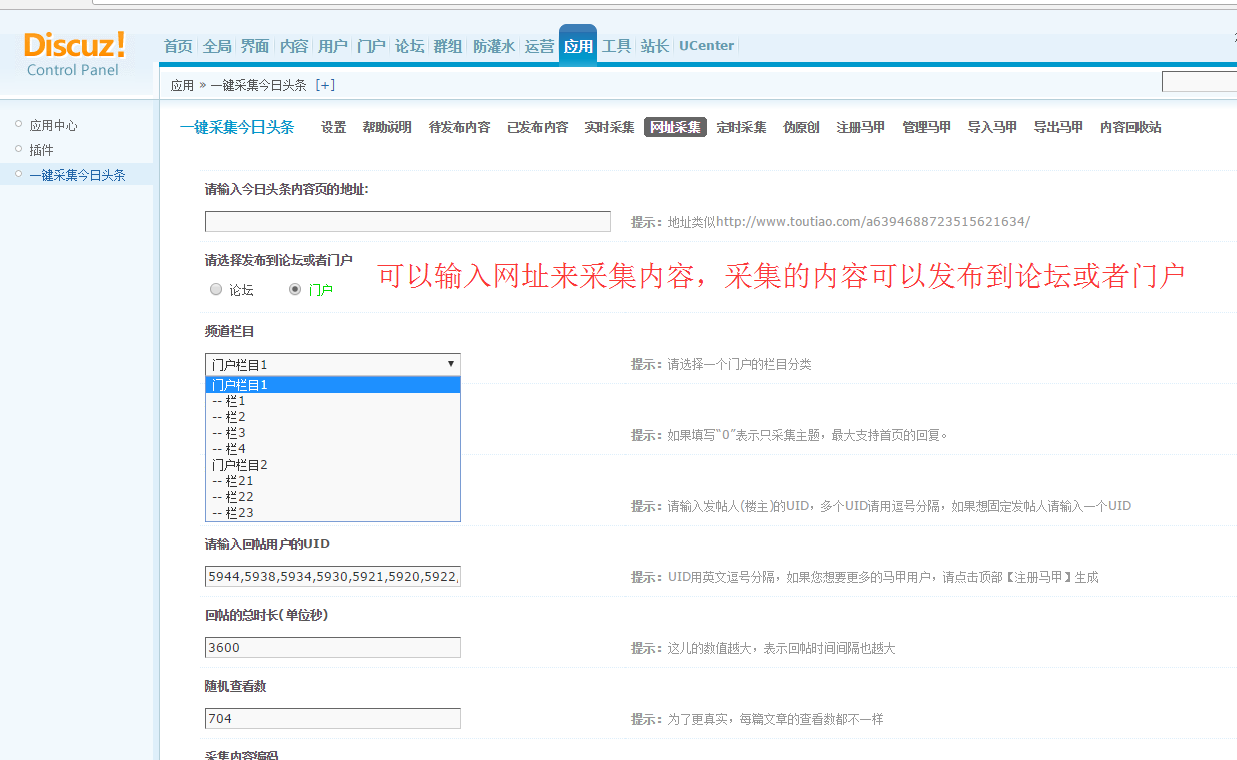
Task: Open the 全局 top menu
Action: click(x=217, y=46)
